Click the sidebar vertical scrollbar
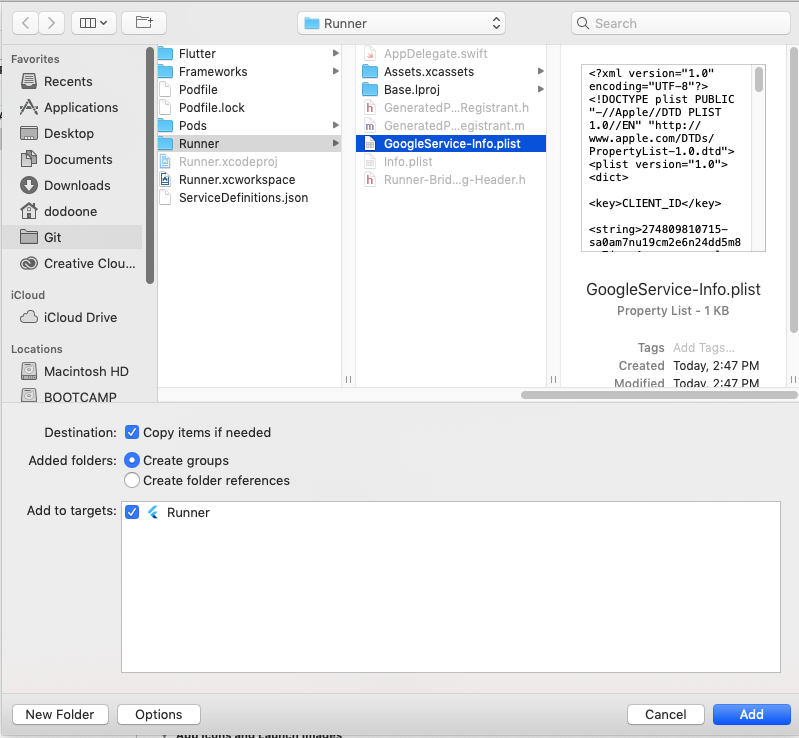Viewport: 799px width, 738px height. (x=149, y=165)
